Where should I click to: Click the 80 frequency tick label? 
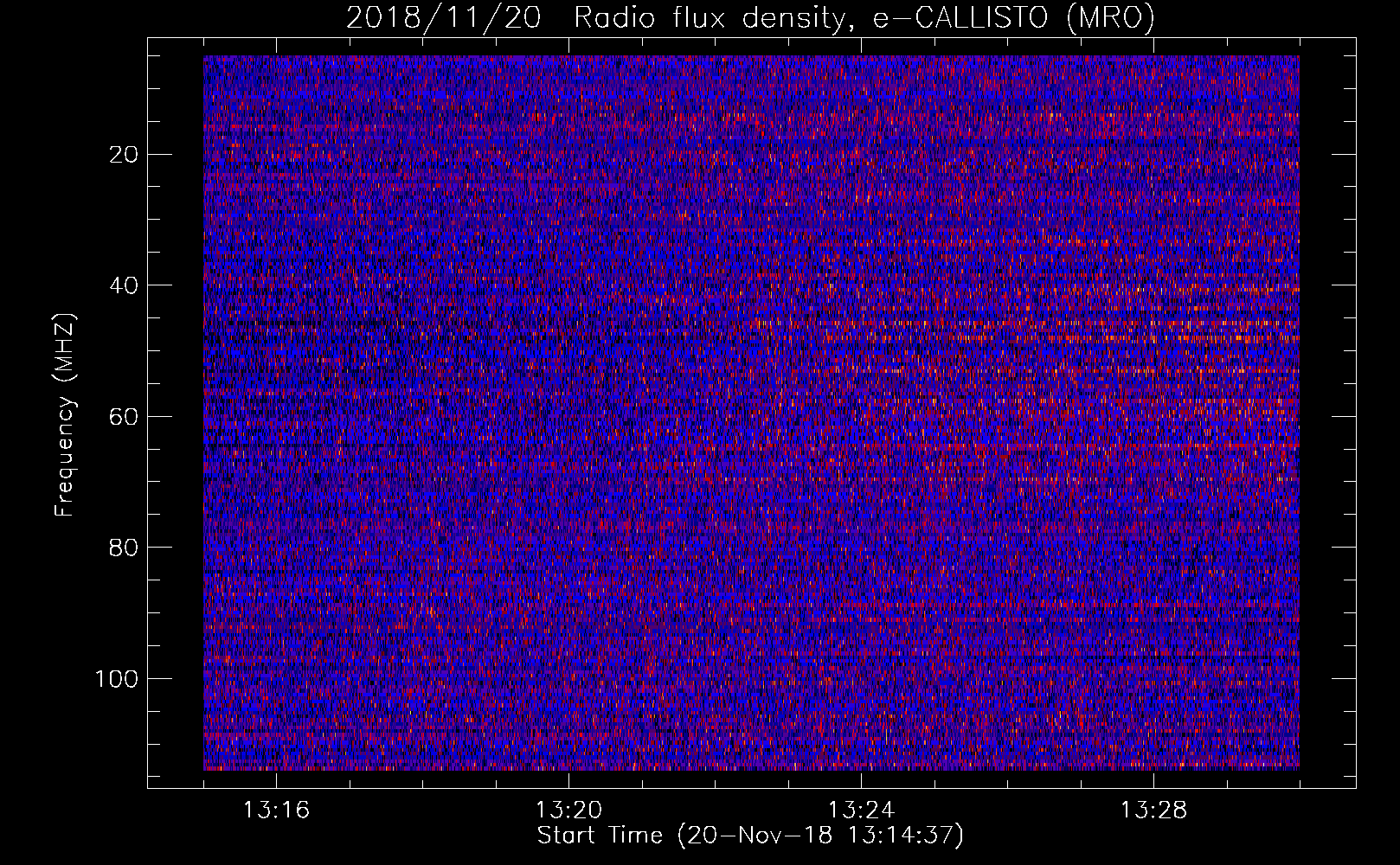[x=125, y=548]
